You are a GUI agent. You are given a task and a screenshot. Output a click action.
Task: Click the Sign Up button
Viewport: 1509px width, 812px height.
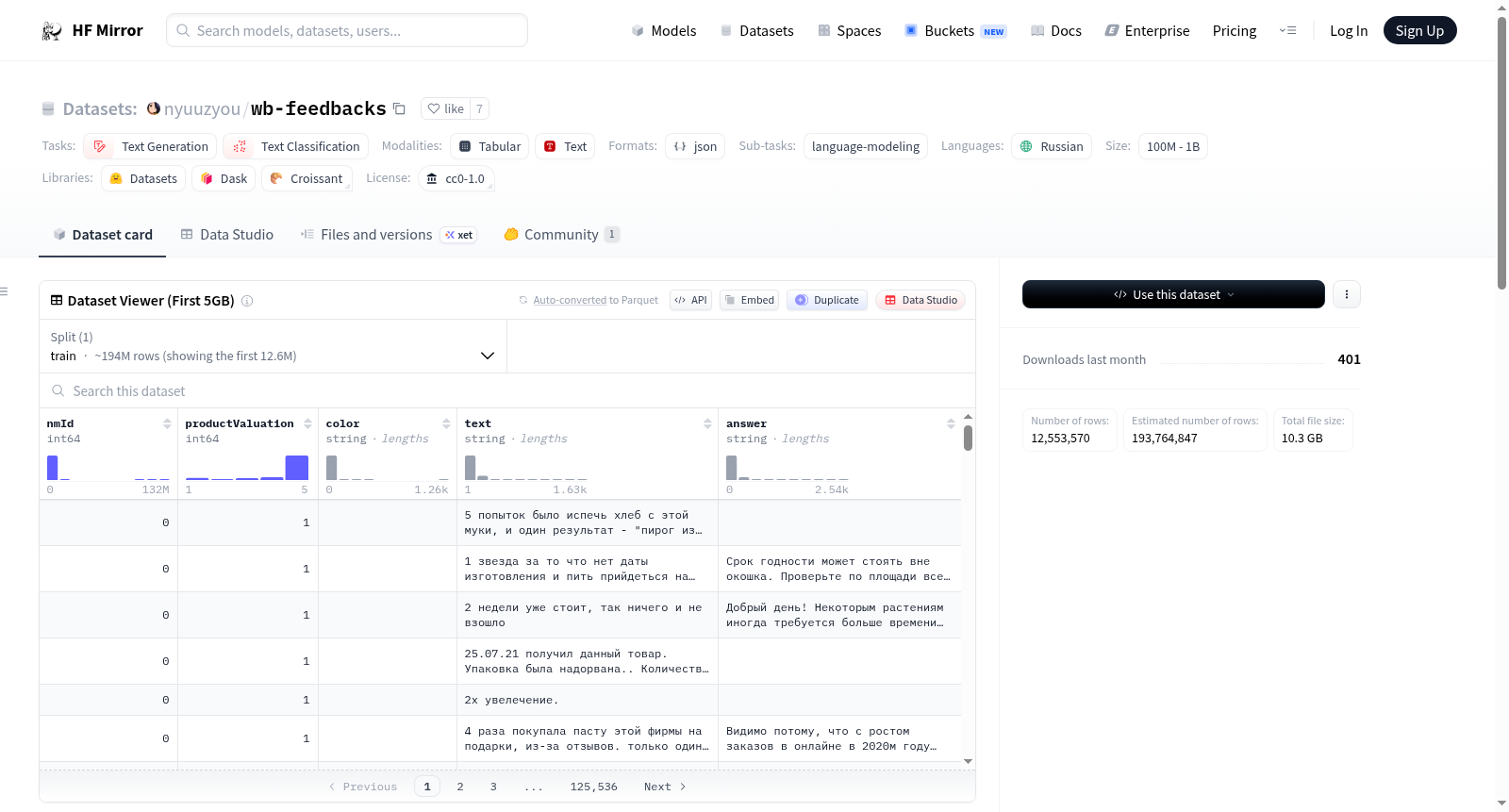point(1419,30)
